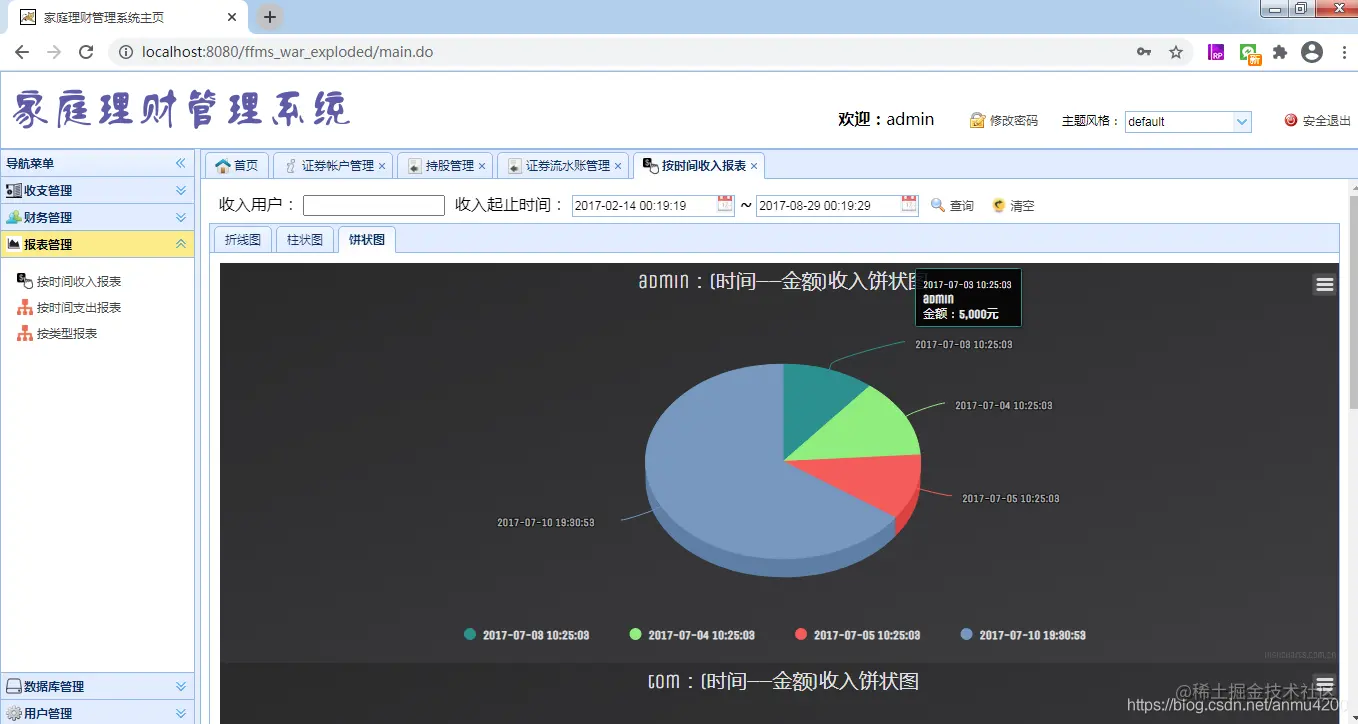The image size is (1358, 724).
Task: Go back in the browser
Action: click(x=22, y=52)
